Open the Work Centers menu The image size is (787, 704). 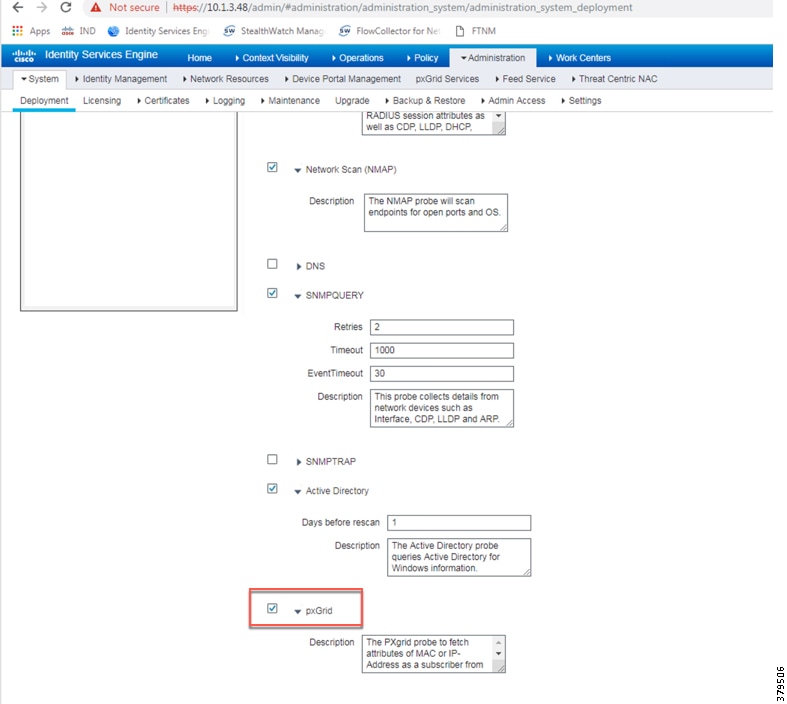pyautogui.click(x=580, y=58)
